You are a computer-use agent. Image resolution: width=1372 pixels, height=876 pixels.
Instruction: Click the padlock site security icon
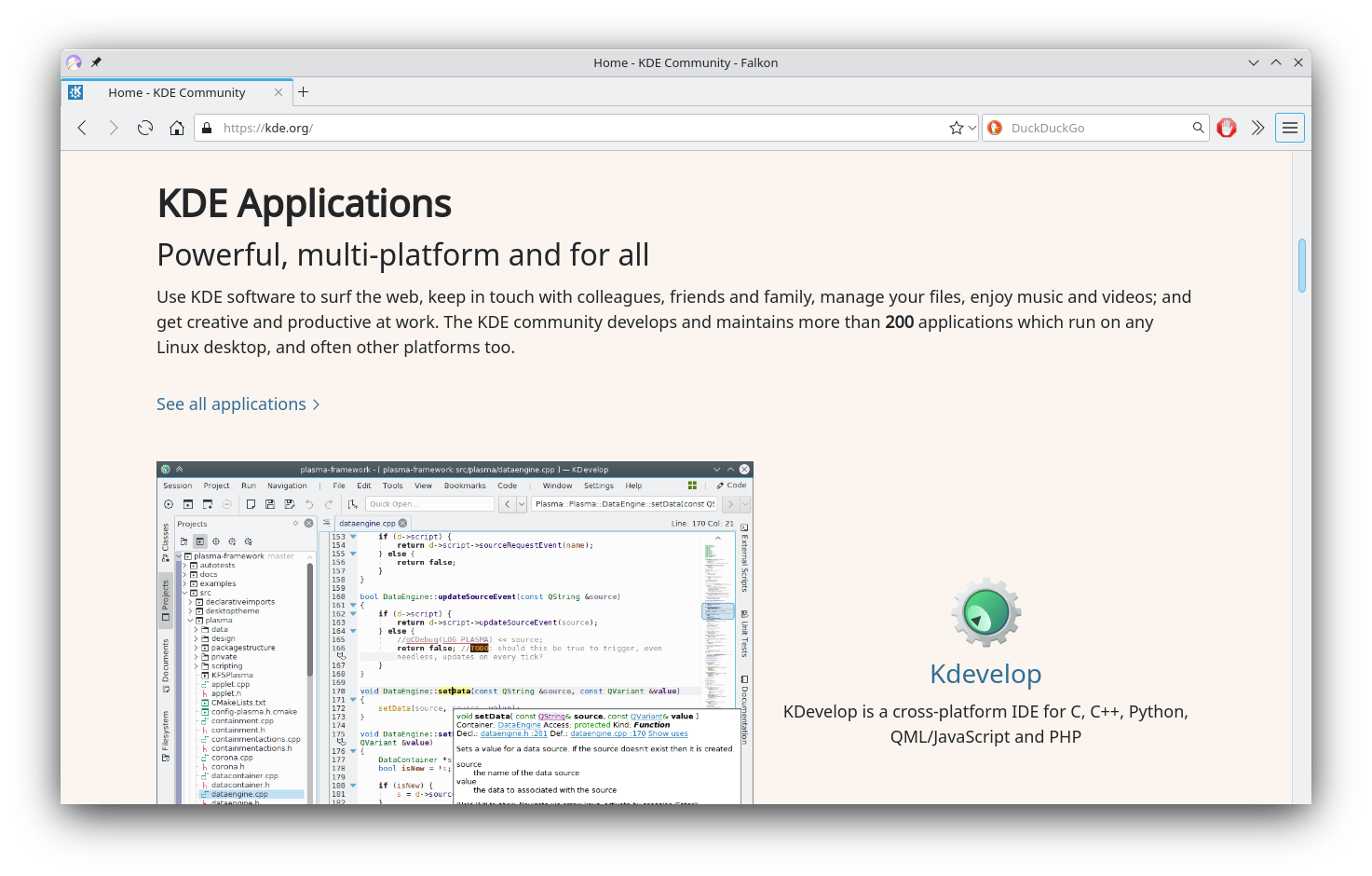(207, 128)
